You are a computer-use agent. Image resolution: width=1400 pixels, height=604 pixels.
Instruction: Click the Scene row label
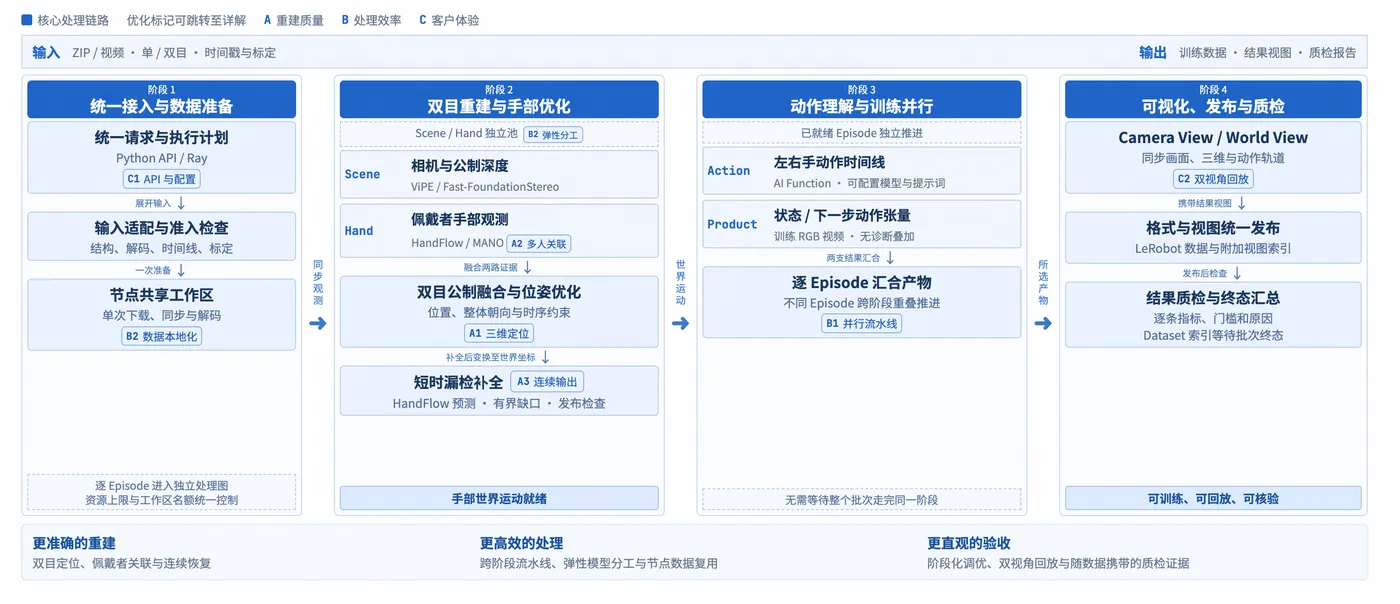click(362, 174)
